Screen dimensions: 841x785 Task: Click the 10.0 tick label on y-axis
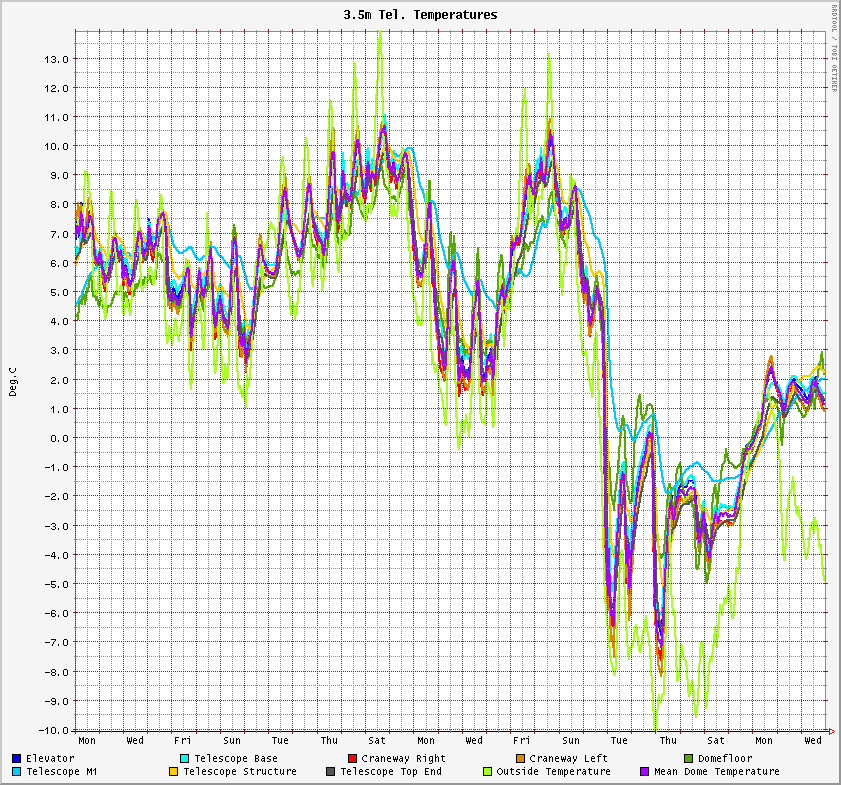point(55,146)
